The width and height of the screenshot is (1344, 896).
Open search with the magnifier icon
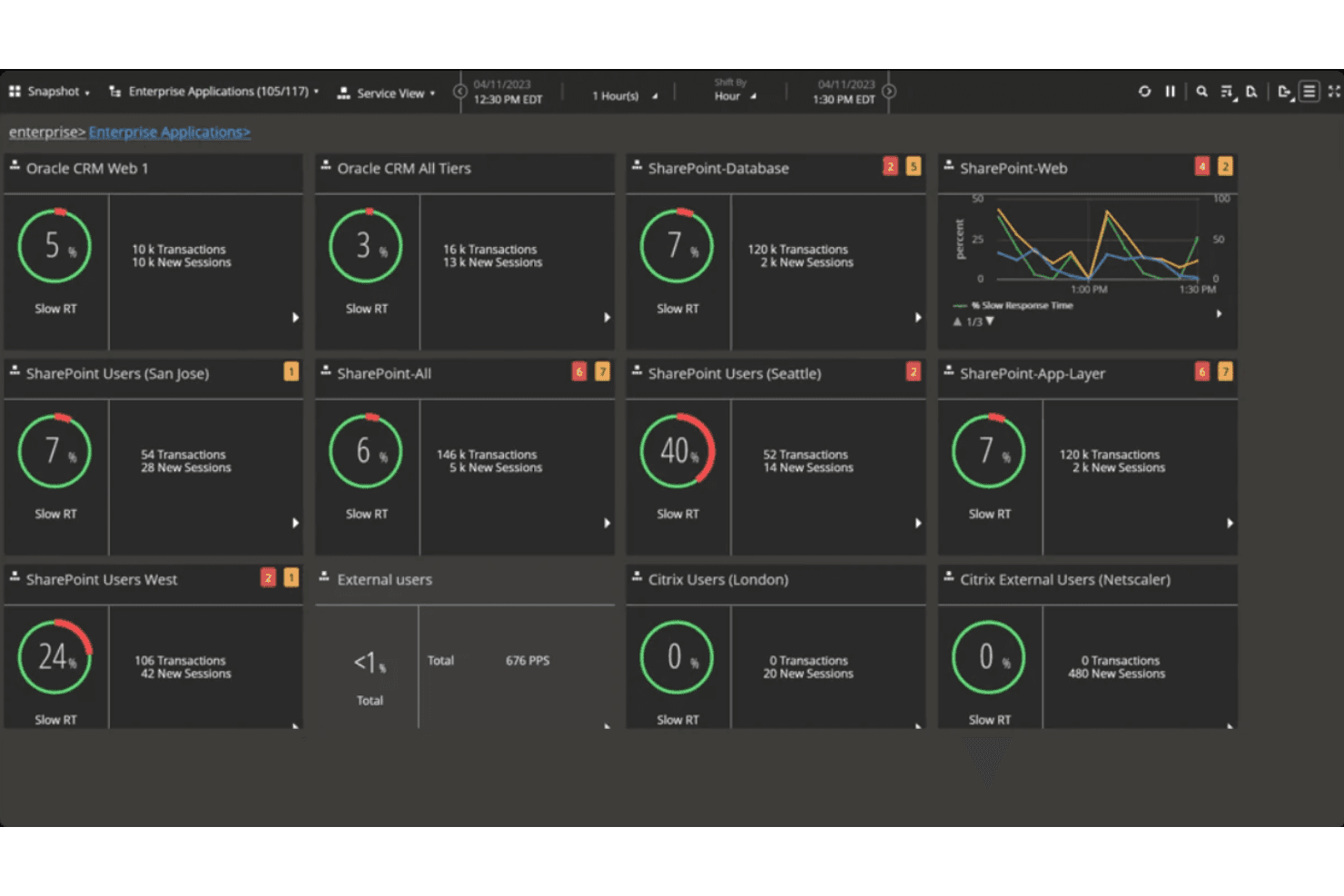click(x=1201, y=91)
